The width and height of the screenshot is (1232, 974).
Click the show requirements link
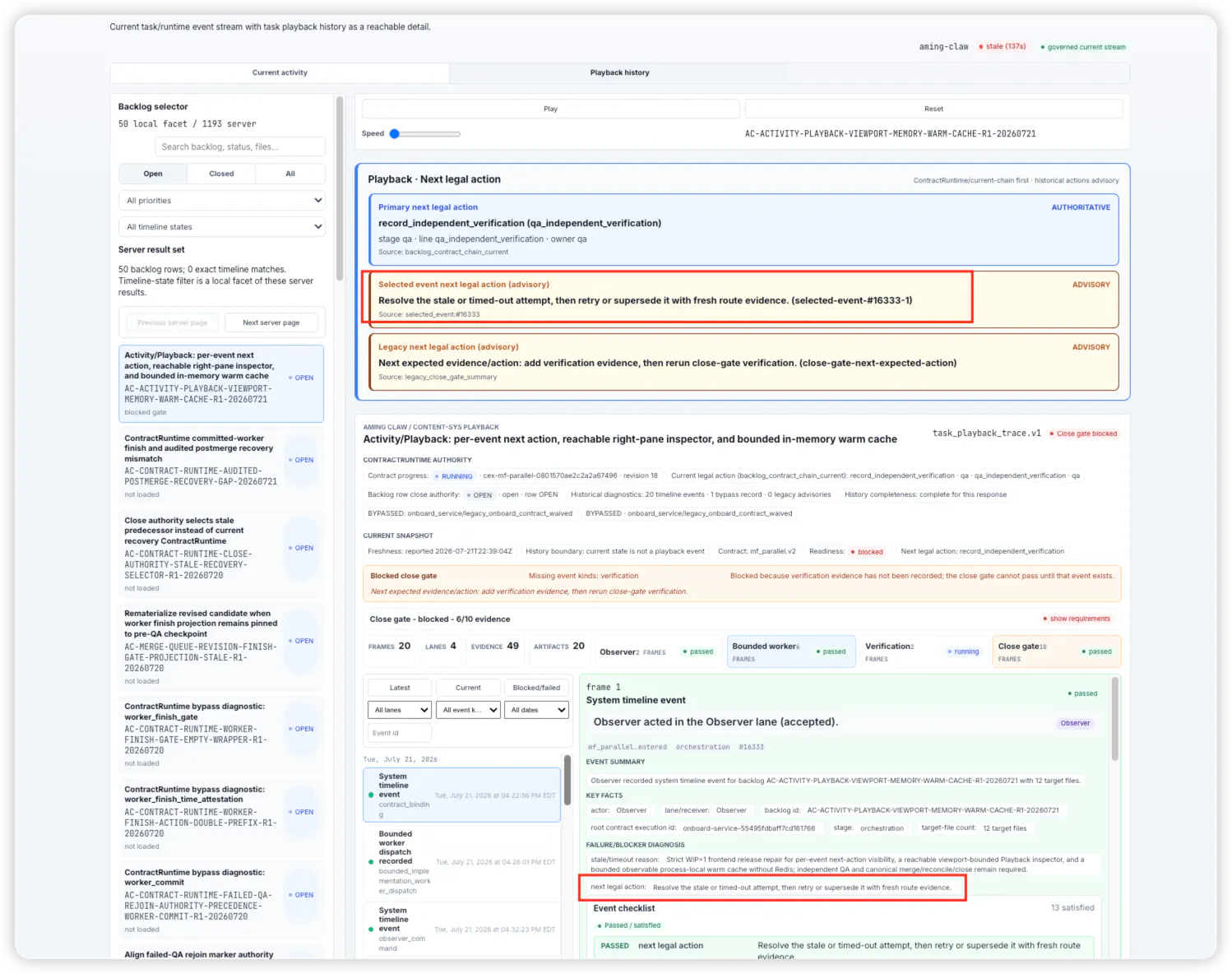click(x=1077, y=619)
